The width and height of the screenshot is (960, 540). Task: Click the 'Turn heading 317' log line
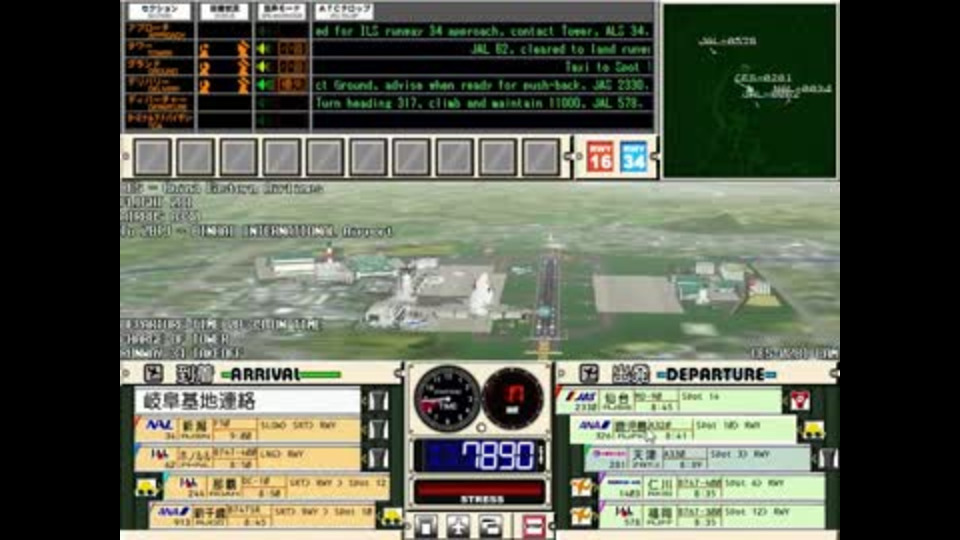pos(480,102)
